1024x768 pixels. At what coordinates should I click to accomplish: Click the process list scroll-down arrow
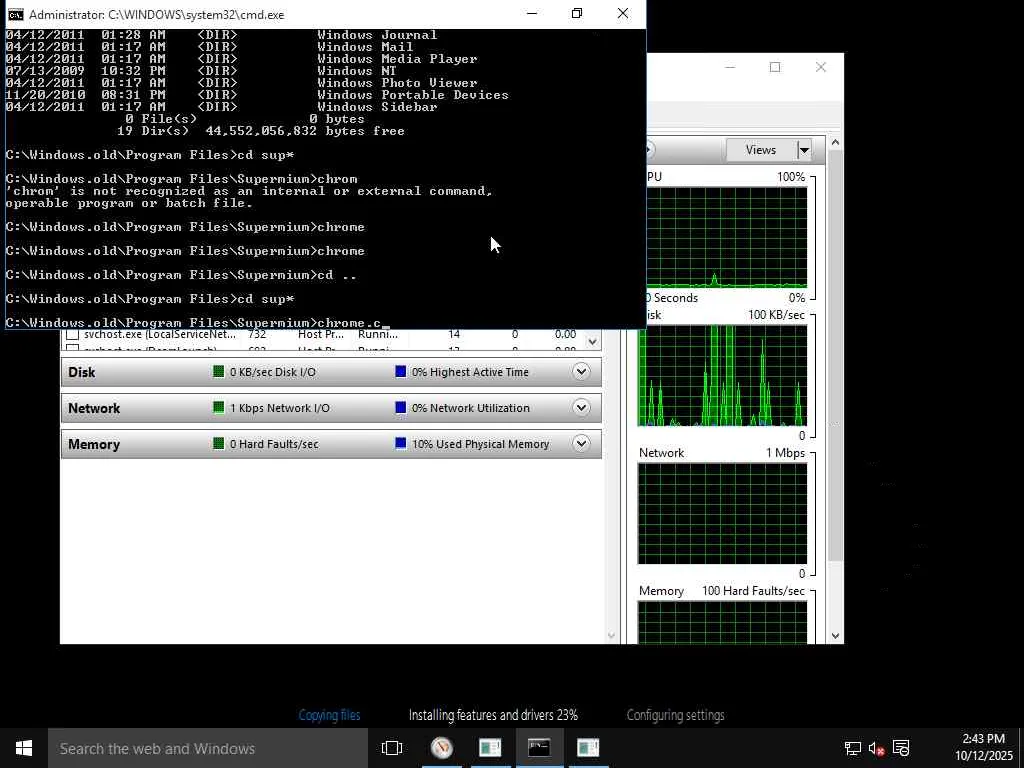point(592,342)
